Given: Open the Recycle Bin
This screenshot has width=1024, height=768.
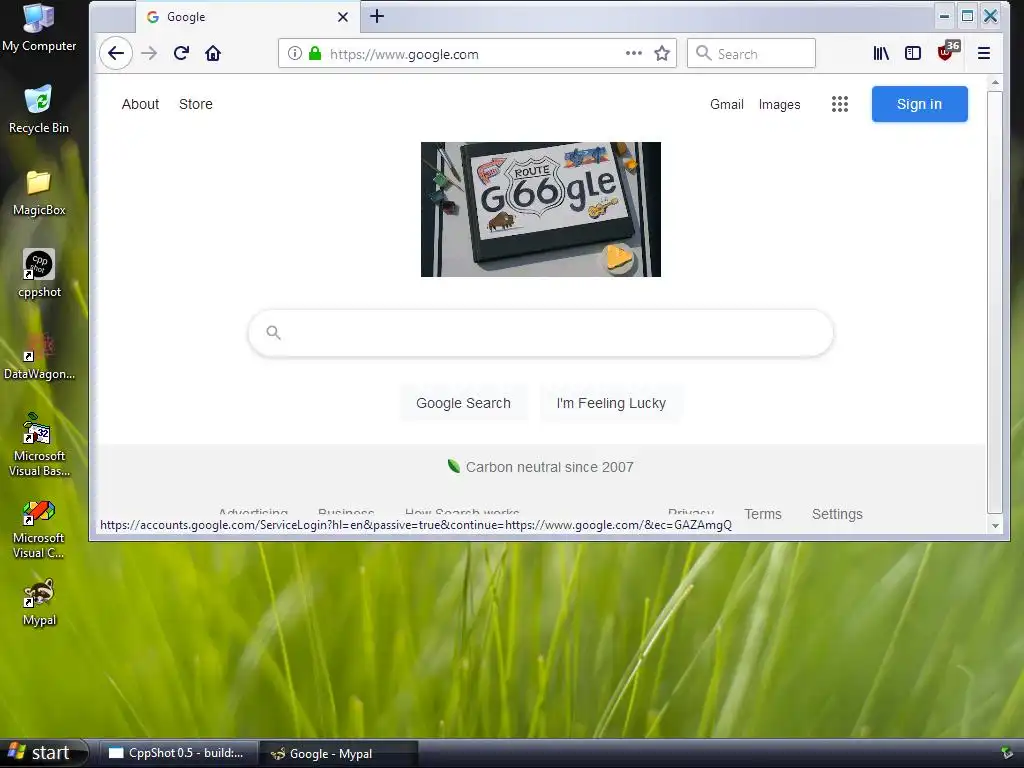Looking at the screenshot, I should coord(39,110).
